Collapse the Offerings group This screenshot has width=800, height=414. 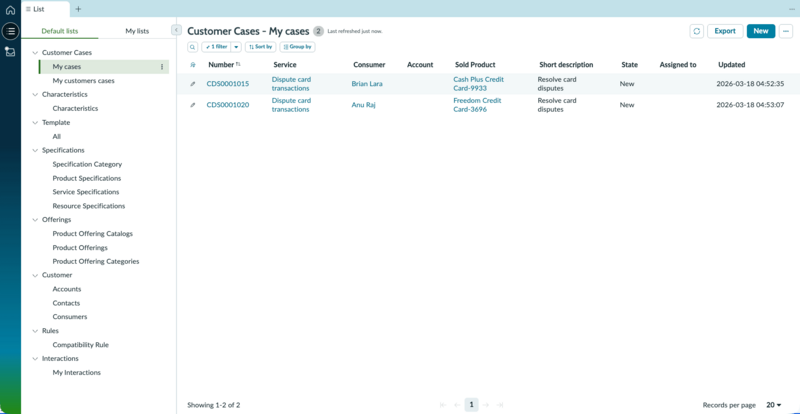35,220
